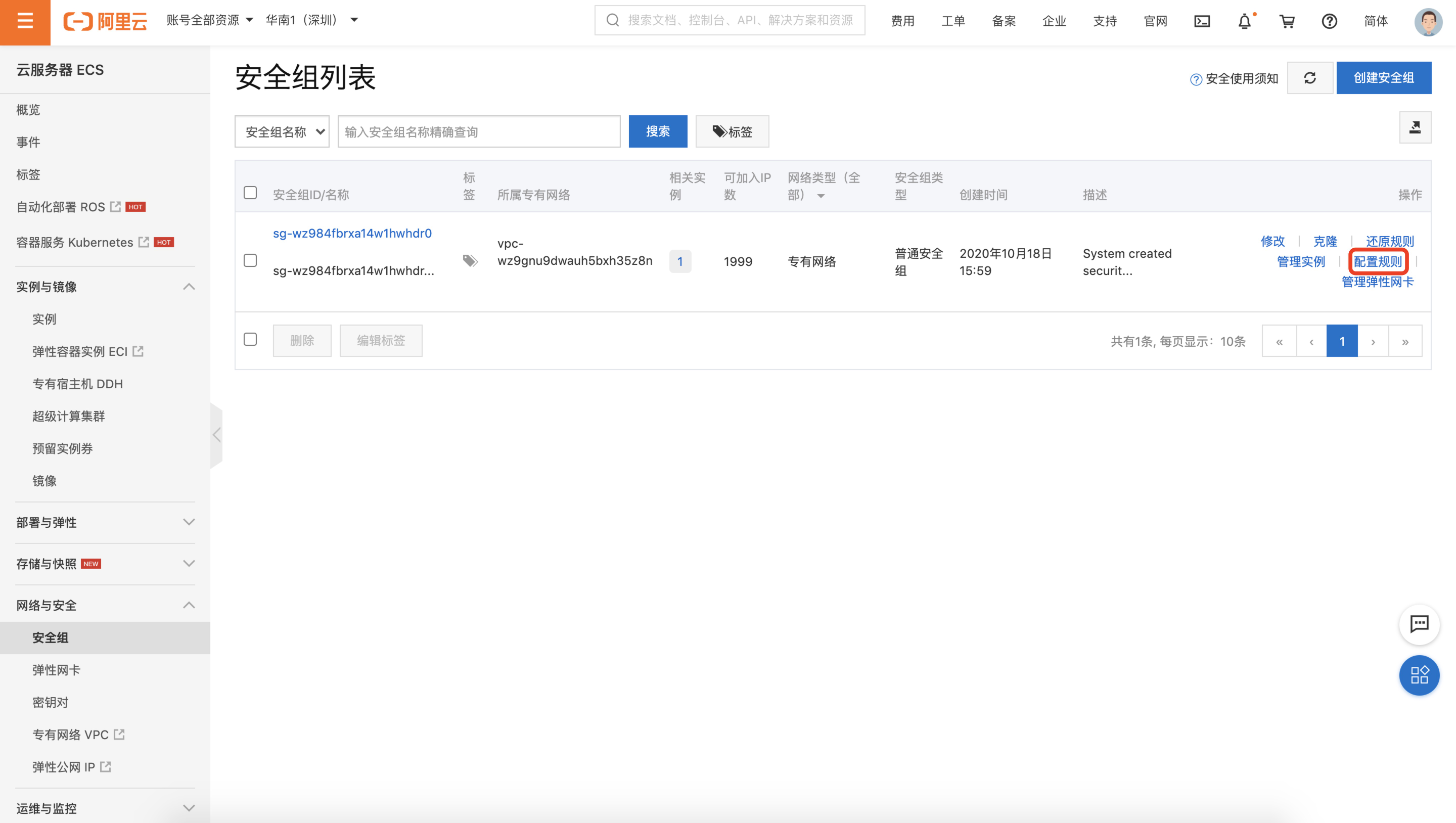1456x823 pixels.
Task: Click the 安全使用须知 help link
Action: pos(1234,78)
